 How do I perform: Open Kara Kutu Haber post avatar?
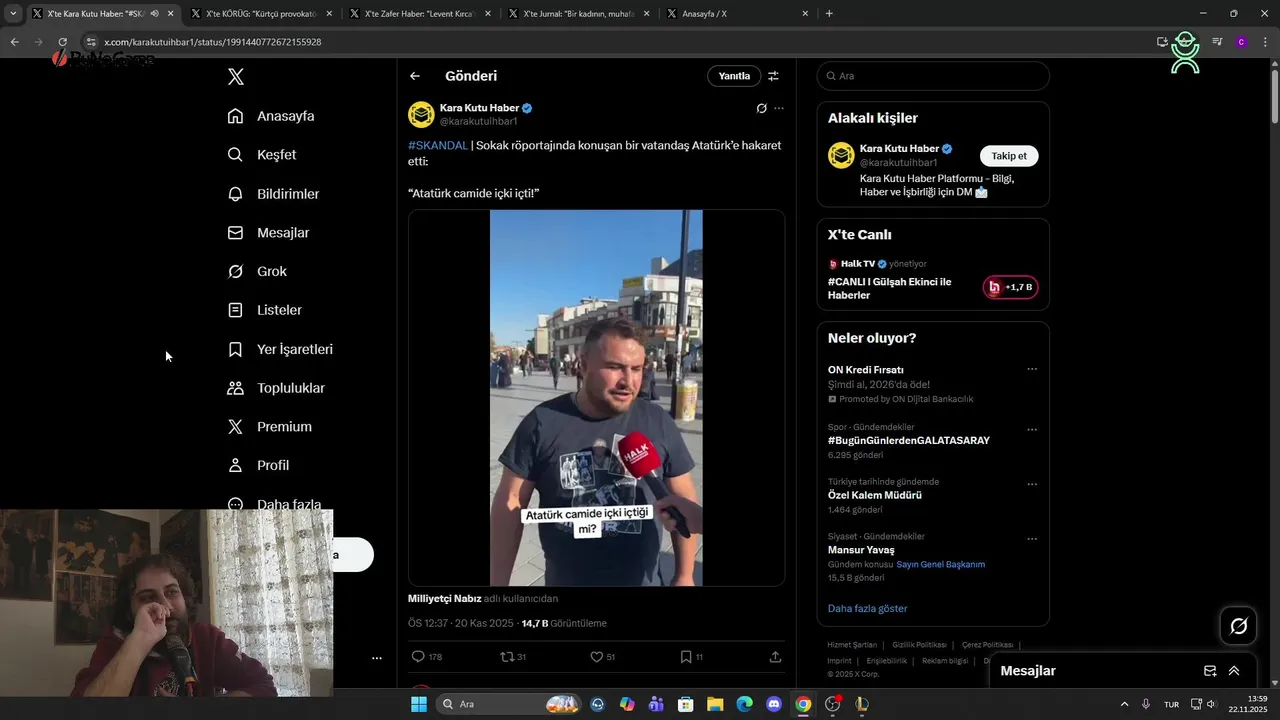point(421,114)
